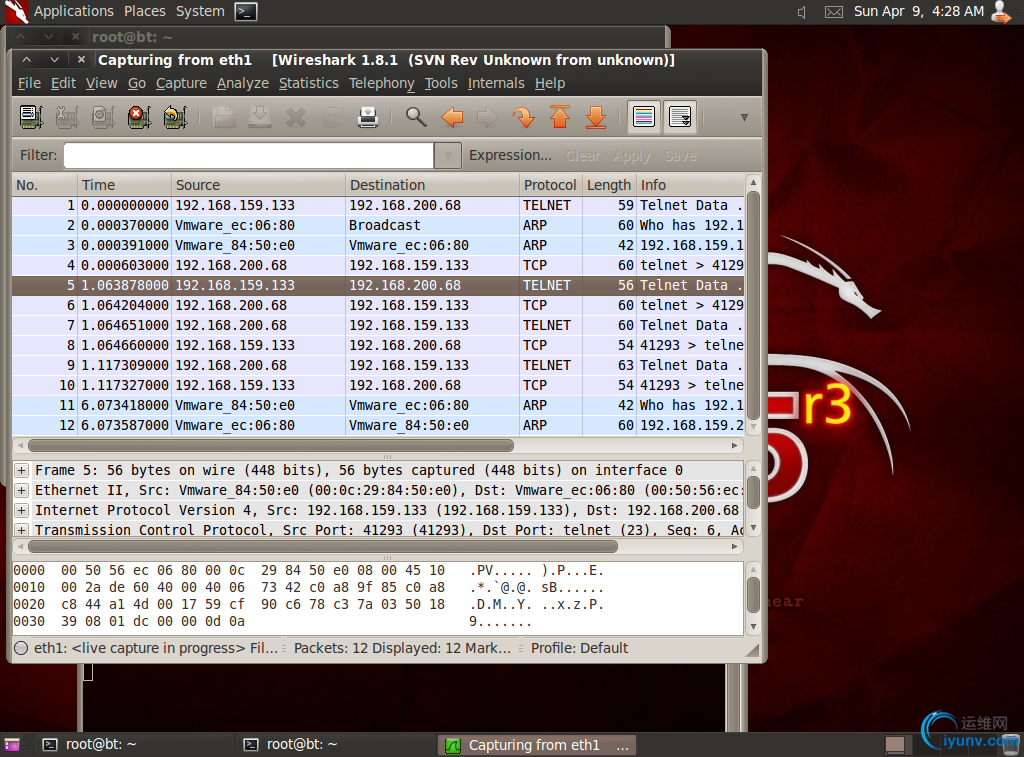Viewport: 1024px width, 757px height.
Task: Click the mail envelope panel icon
Action: point(834,12)
